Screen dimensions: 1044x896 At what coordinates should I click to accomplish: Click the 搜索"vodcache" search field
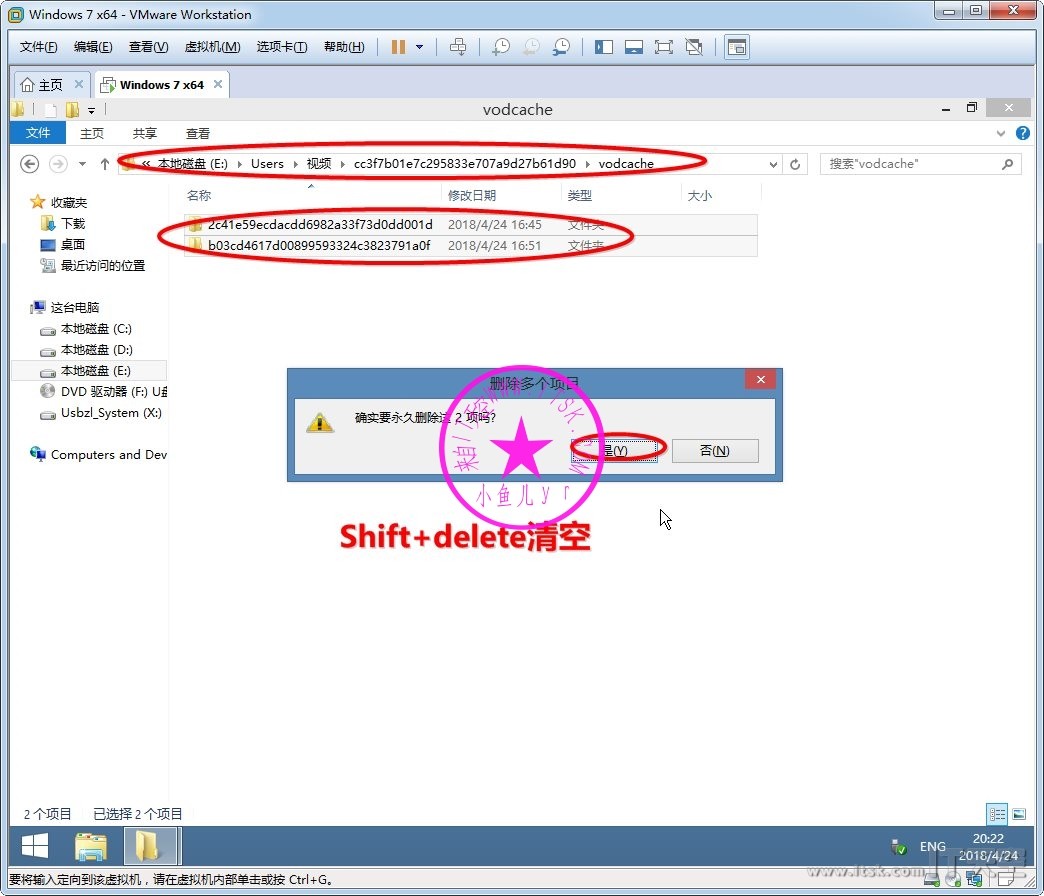point(910,164)
